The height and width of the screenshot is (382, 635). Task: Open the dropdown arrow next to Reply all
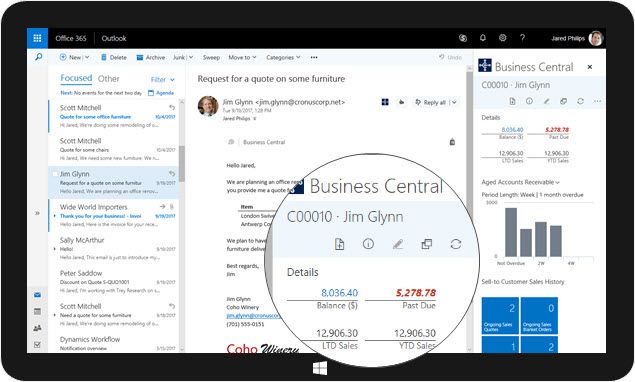(x=454, y=102)
